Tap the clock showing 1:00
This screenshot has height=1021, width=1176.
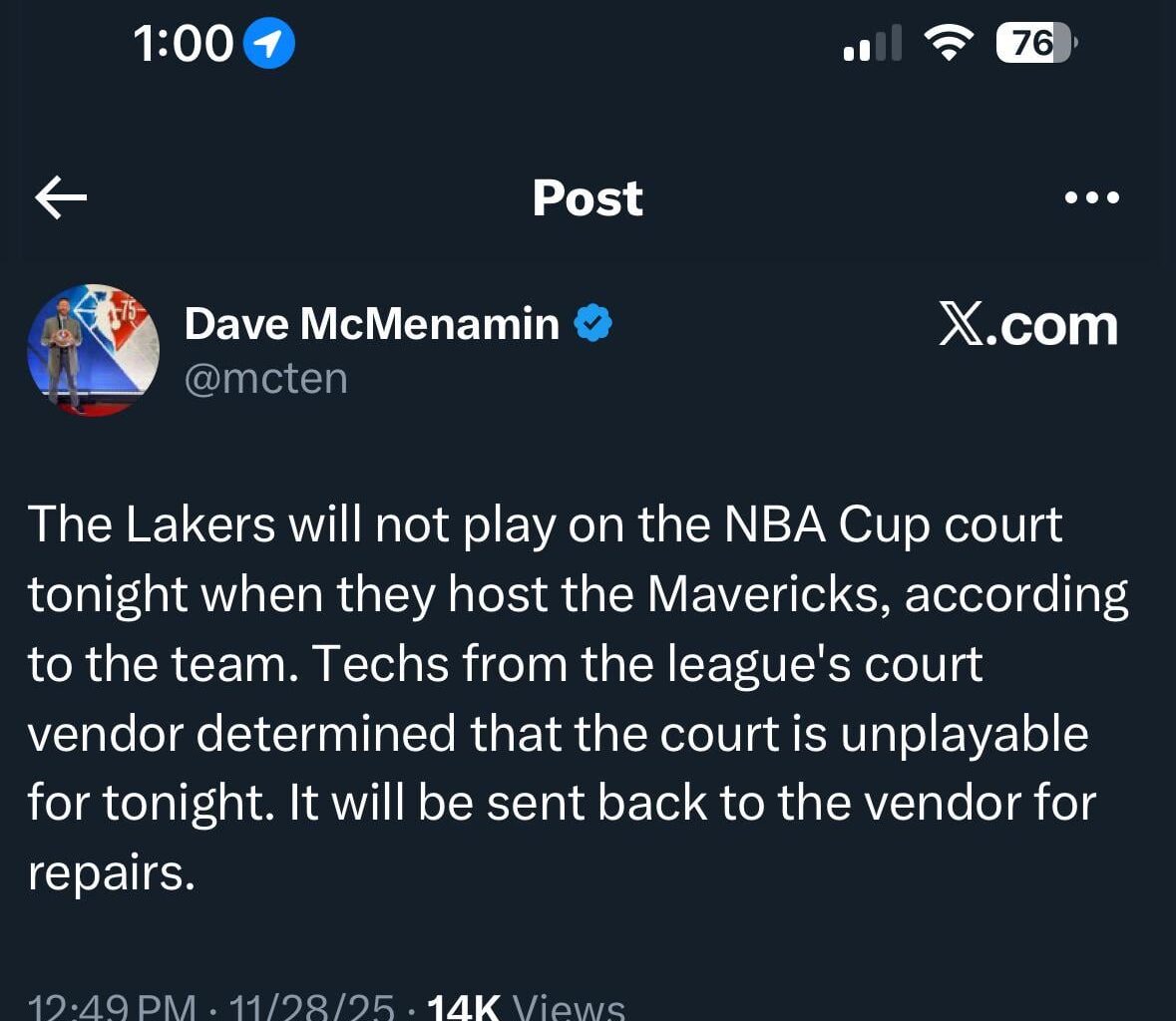coord(185,42)
